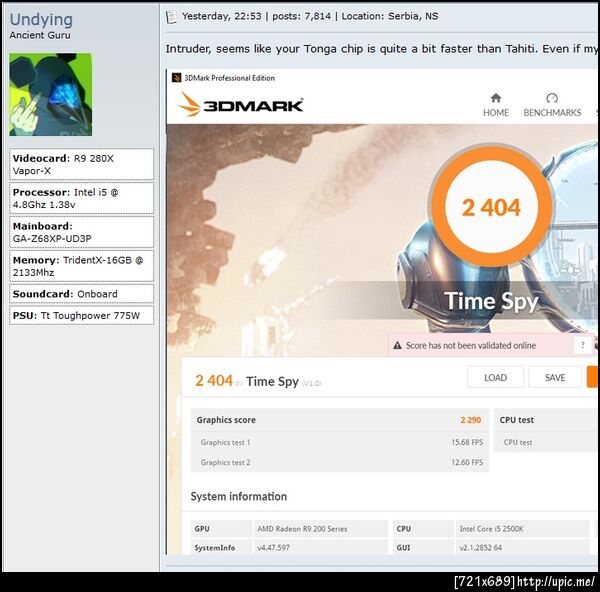Click 'Intel Core i5 2500K' CPU value
Viewport: 600px width, 592px height.
[491, 528]
